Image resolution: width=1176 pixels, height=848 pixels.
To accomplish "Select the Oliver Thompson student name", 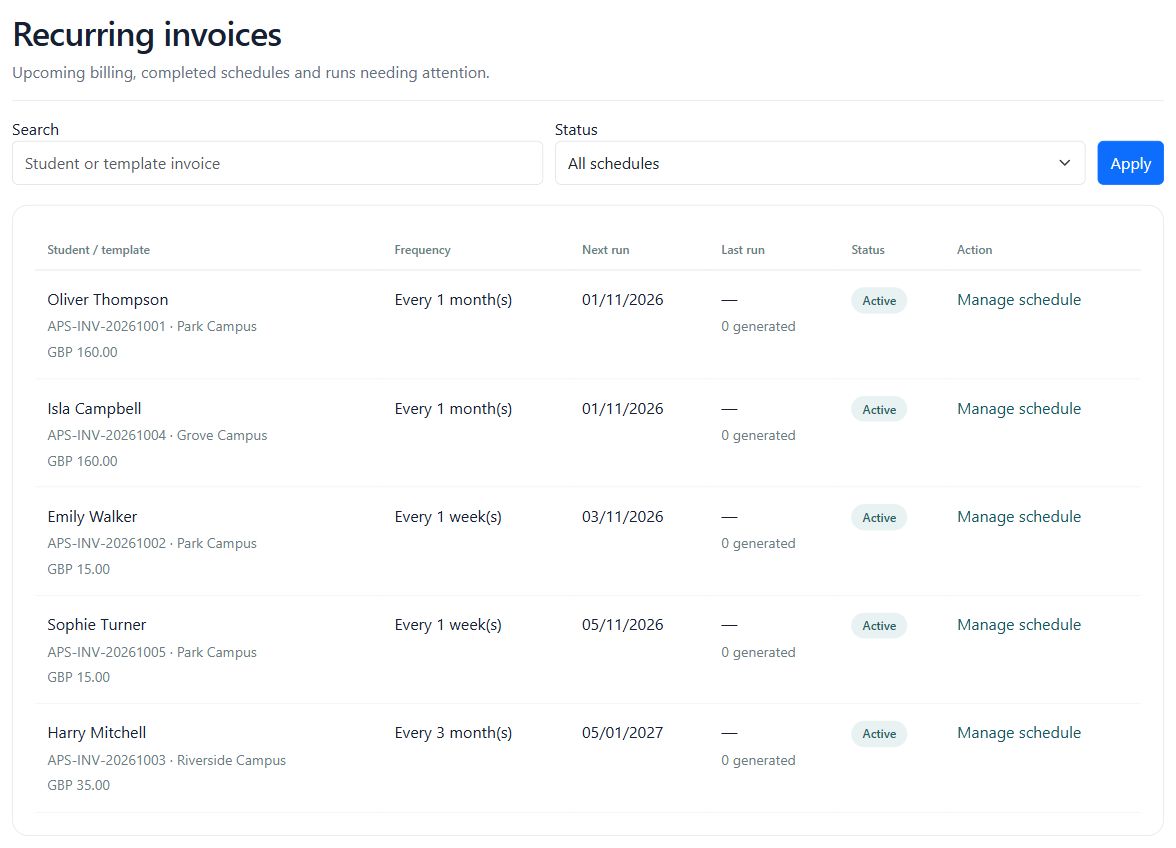I will coord(107,300).
